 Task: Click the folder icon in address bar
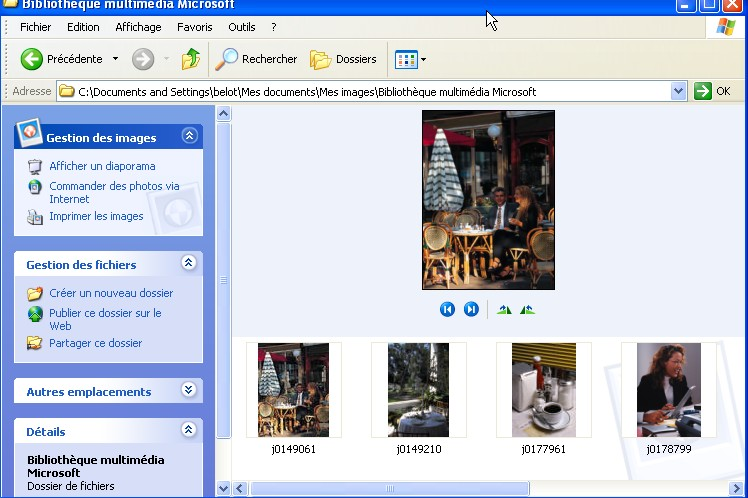coord(67,91)
